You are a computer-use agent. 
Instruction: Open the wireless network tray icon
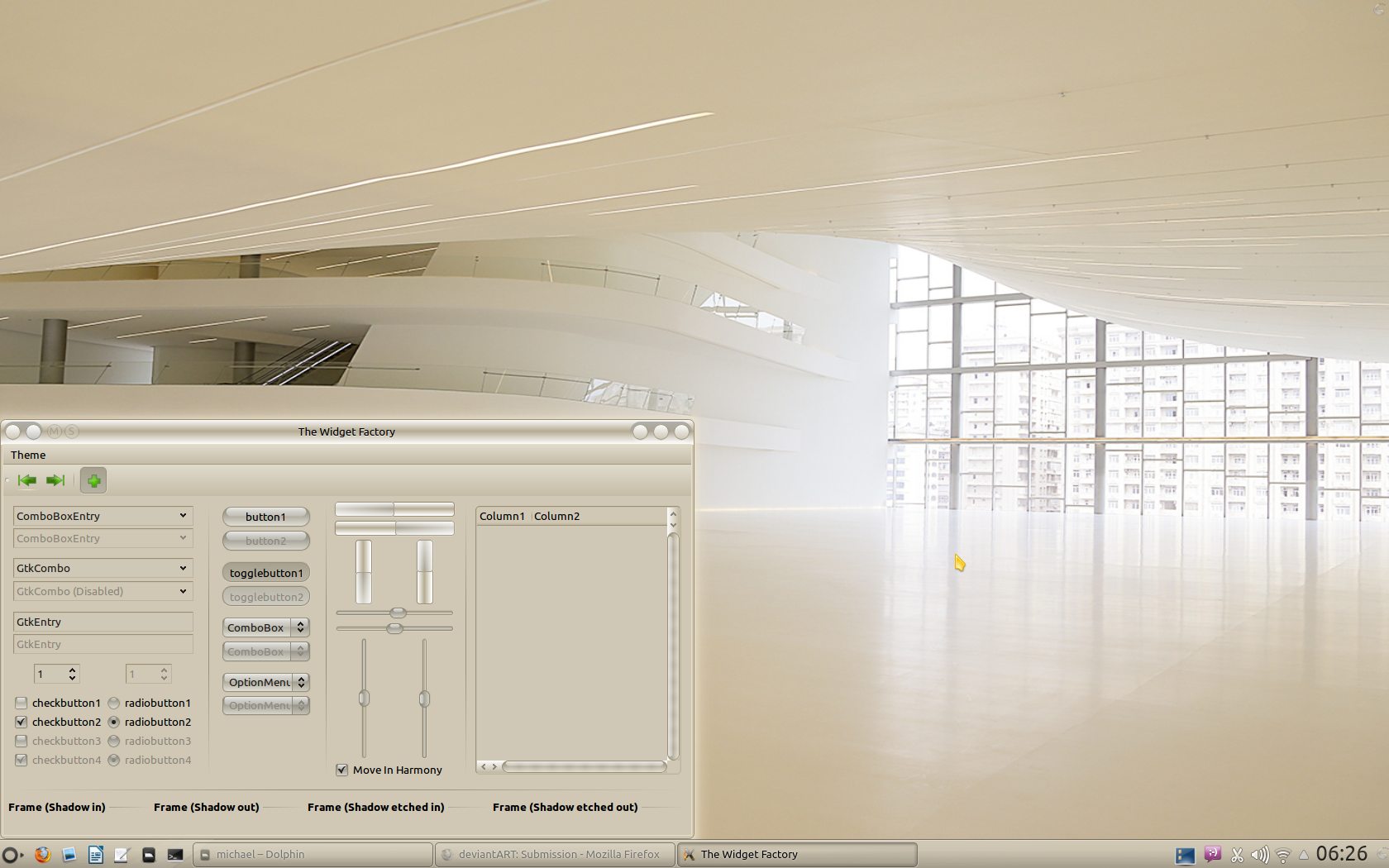(x=1283, y=856)
